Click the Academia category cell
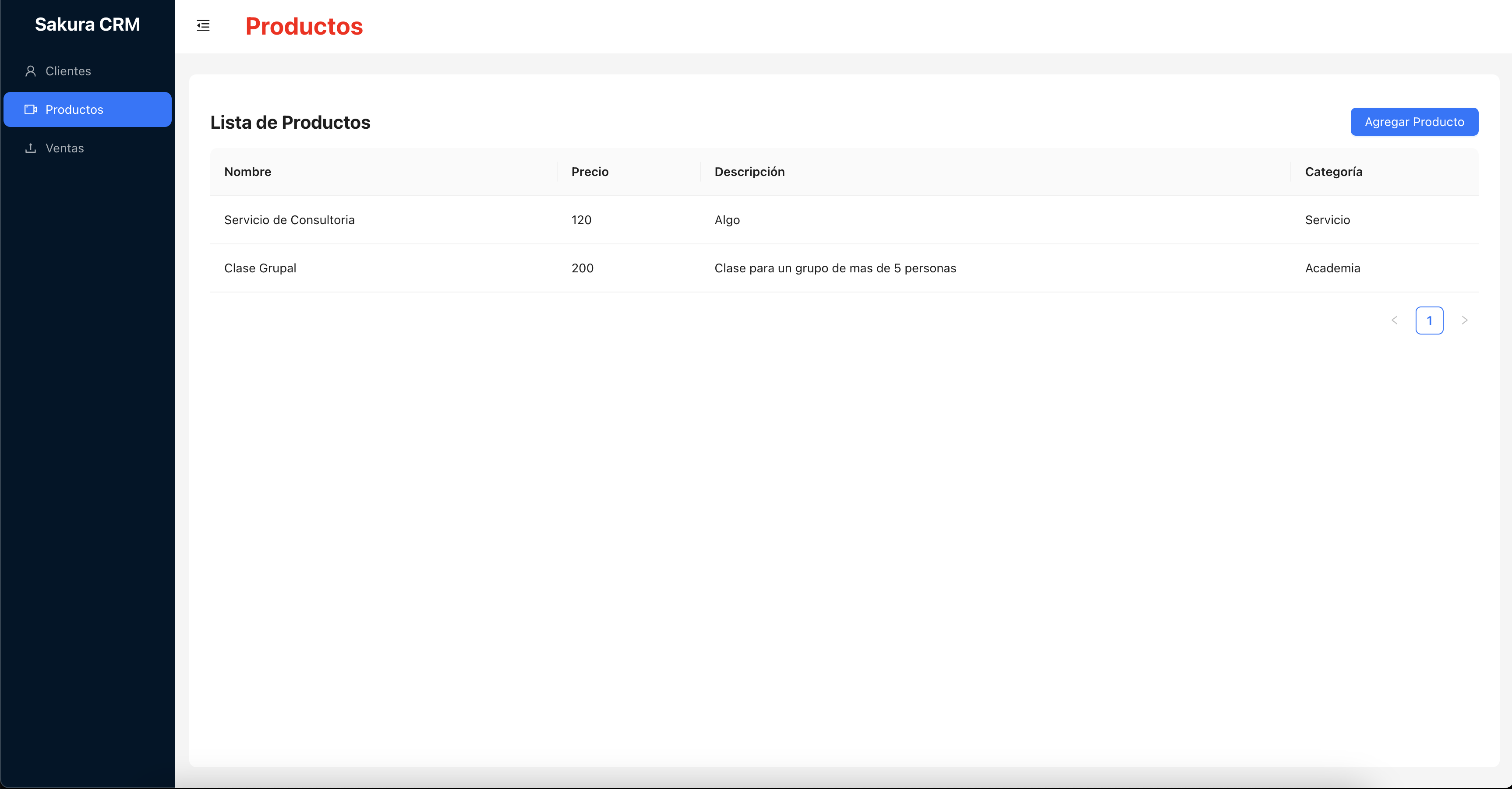This screenshot has height=789, width=1512. (1332, 268)
